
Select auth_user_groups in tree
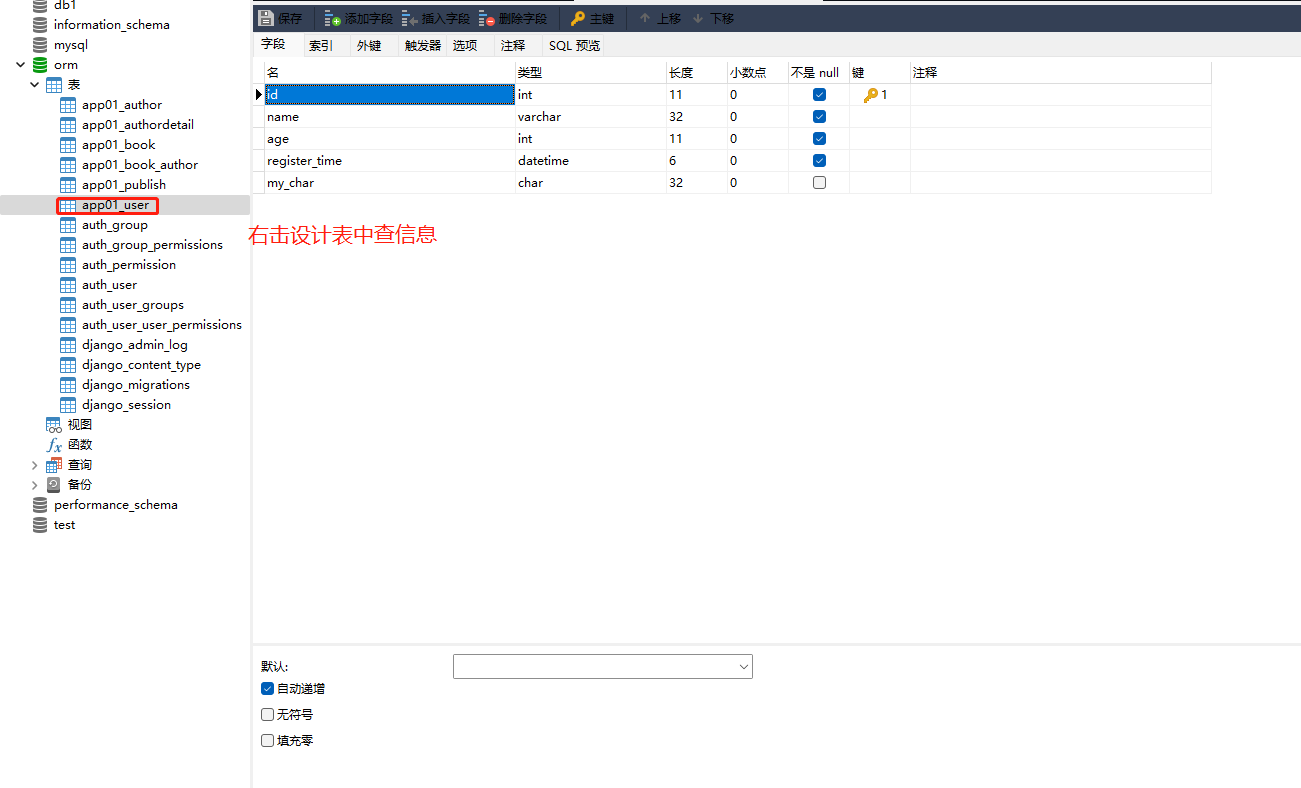click(x=133, y=305)
